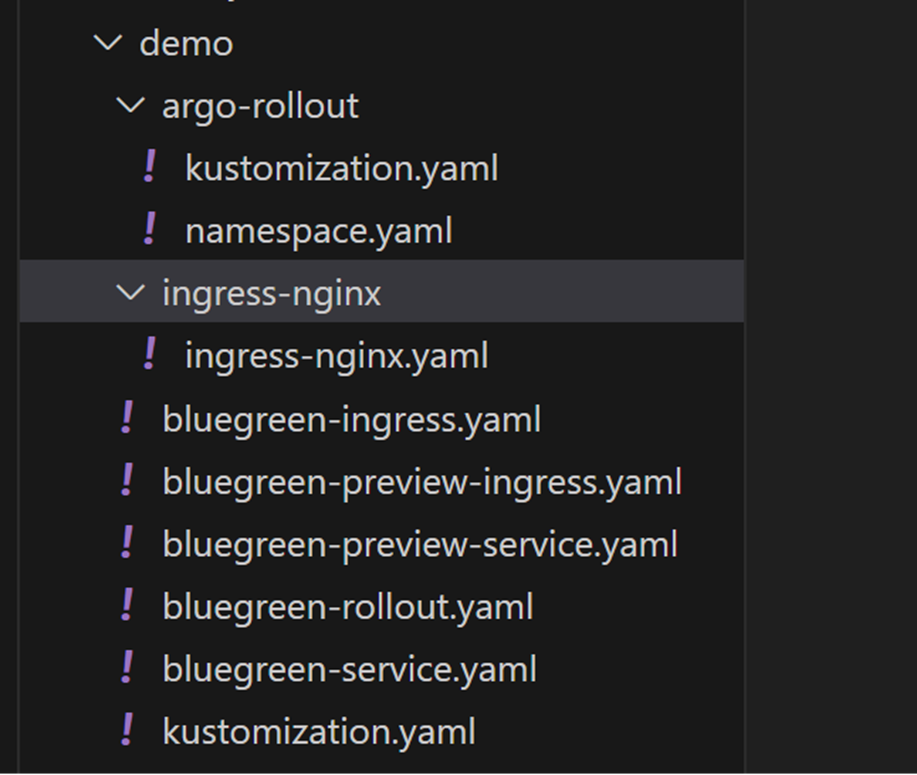Collapse the ingress-nginx folder chevron
Screen dimensions: 917x775
tap(130, 293)
